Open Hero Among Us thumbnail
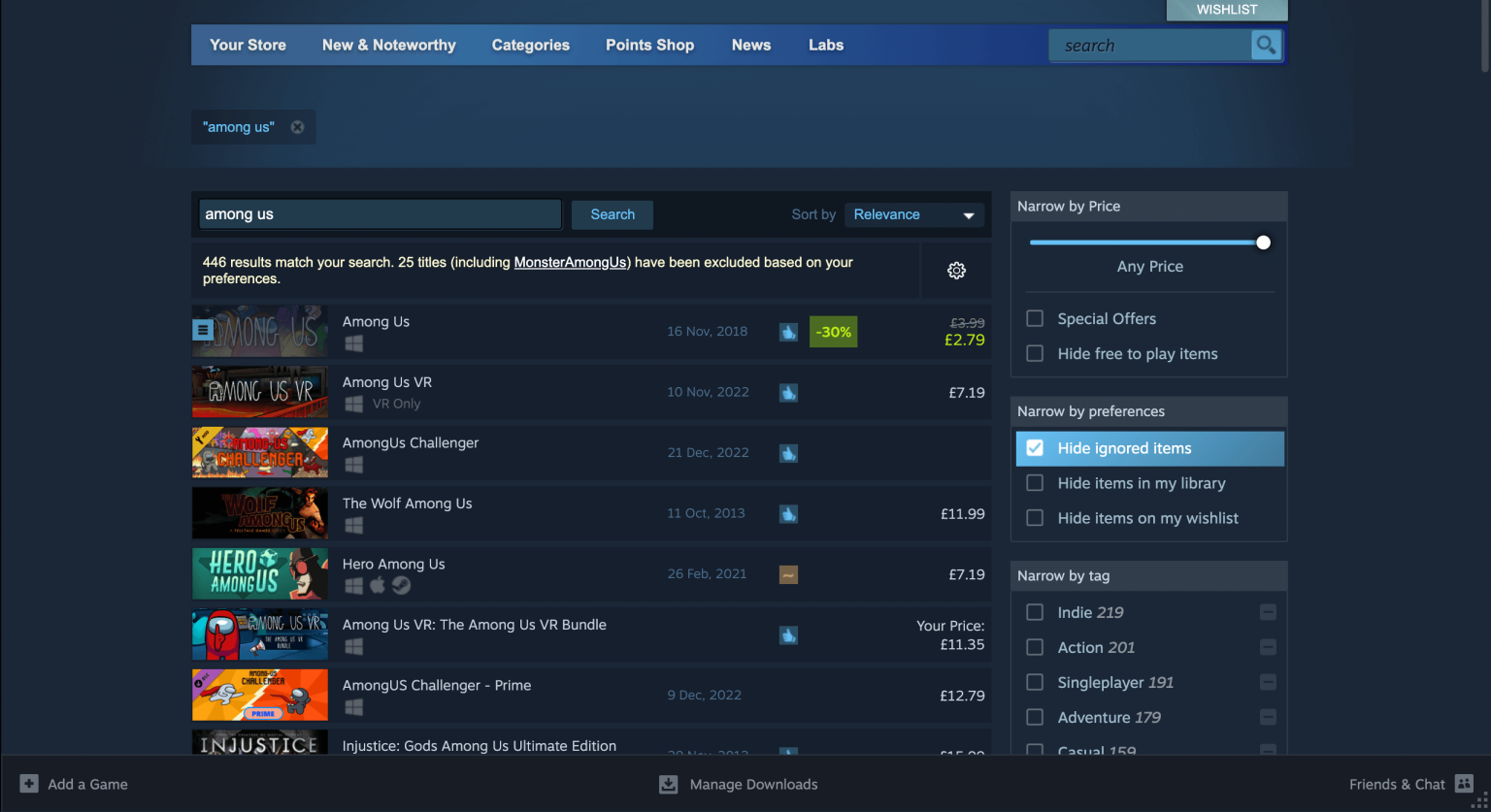 click(x=260, y=573)
